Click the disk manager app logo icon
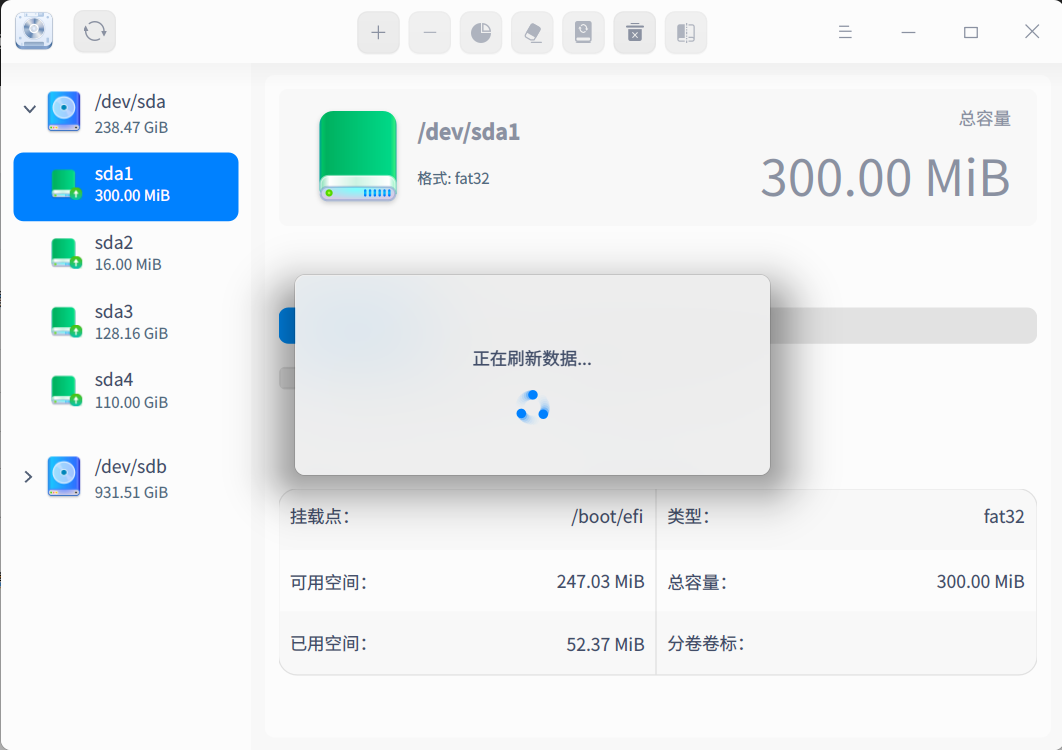The image size is (1062, 750). pos(33,31)
